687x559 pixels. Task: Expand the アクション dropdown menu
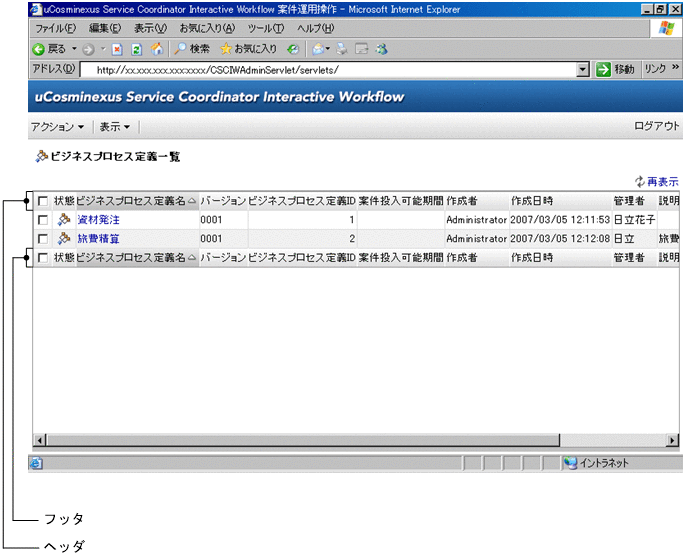pos(57,127)
